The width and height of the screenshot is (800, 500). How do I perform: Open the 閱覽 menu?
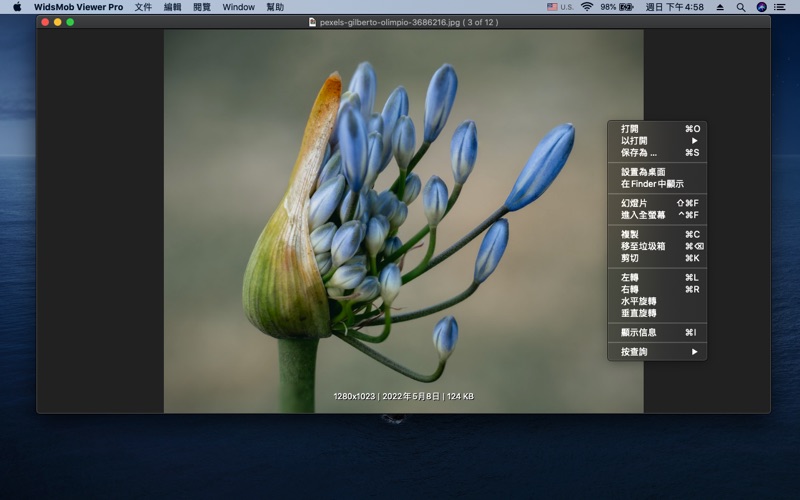coord(202,7)
